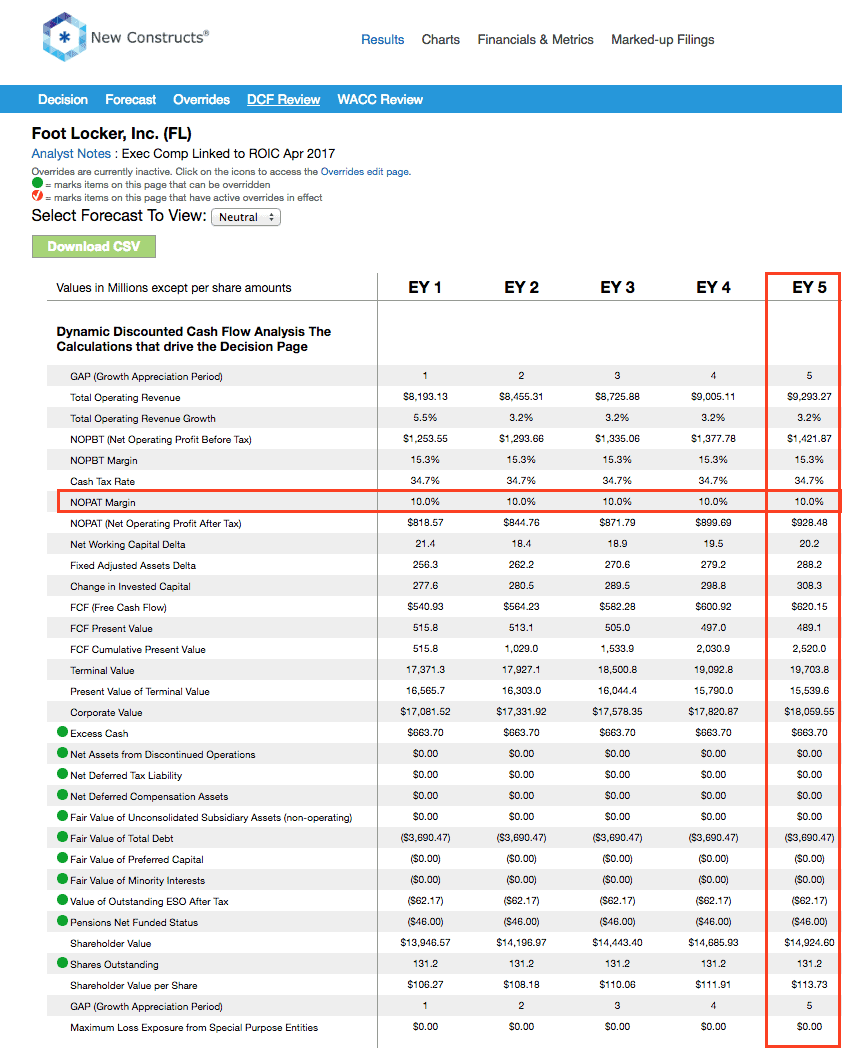Click the Download CSV button

[x=94, y=246]
